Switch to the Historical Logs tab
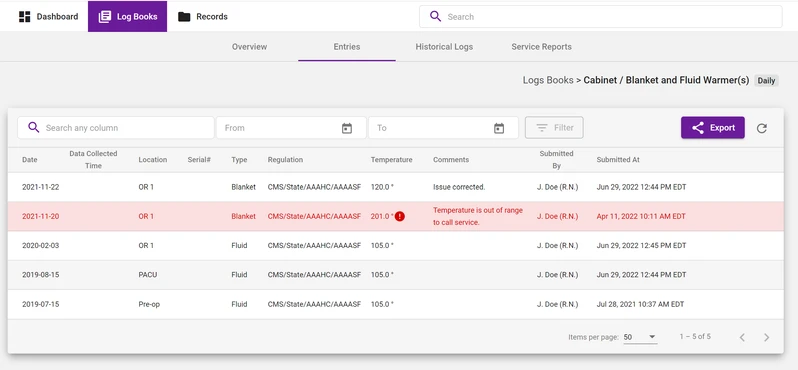The image size is (798, 370). coord(444,47)
